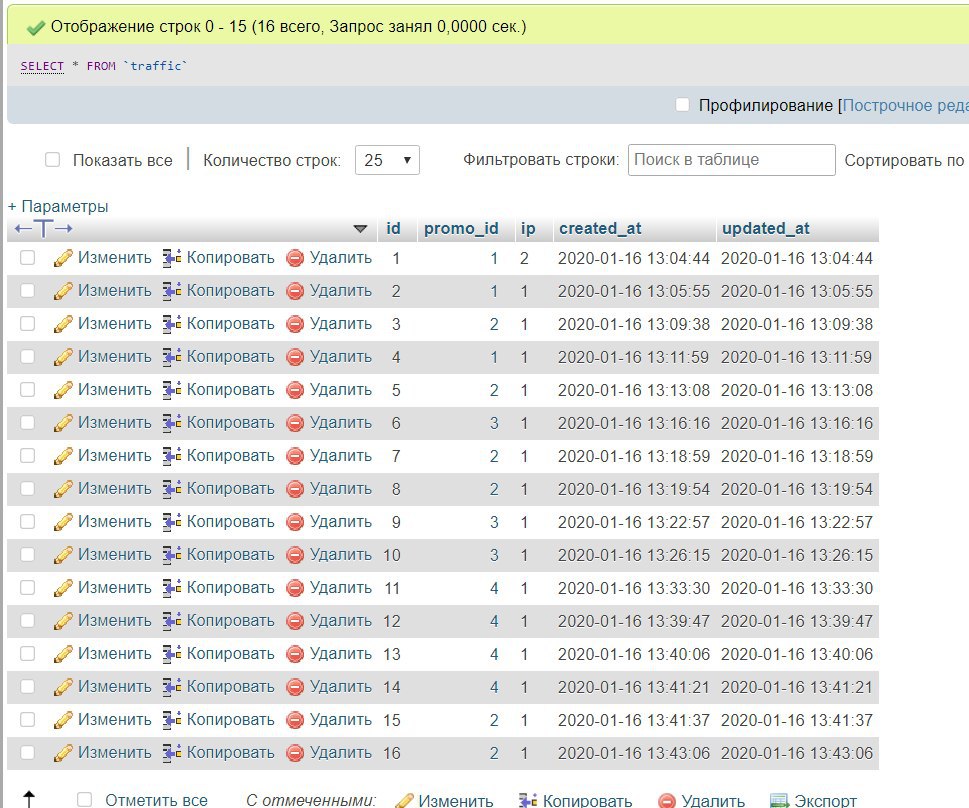This screenshot has width=969, height=808.
Task: Click the bottom delete icon for checked rows
Action: (x=667, y=800)
